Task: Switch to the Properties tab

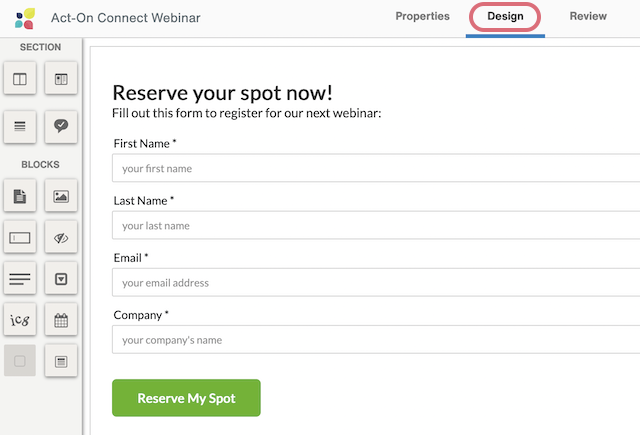Action: click(422, 16)
